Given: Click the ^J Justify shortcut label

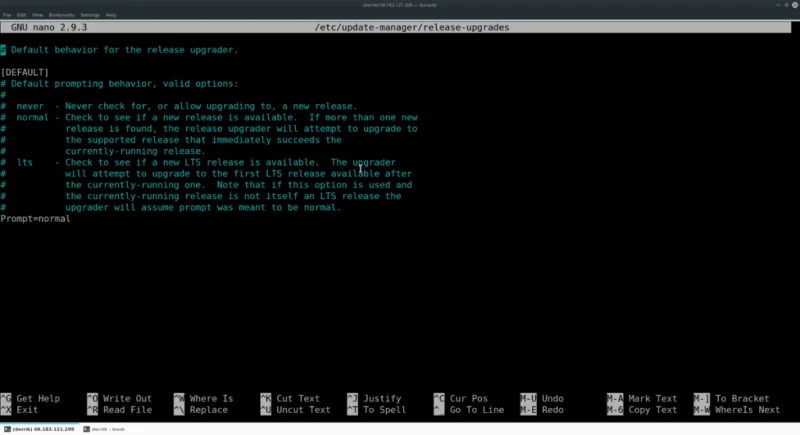Looking at the screenshot, I should [x=374, y=398].
